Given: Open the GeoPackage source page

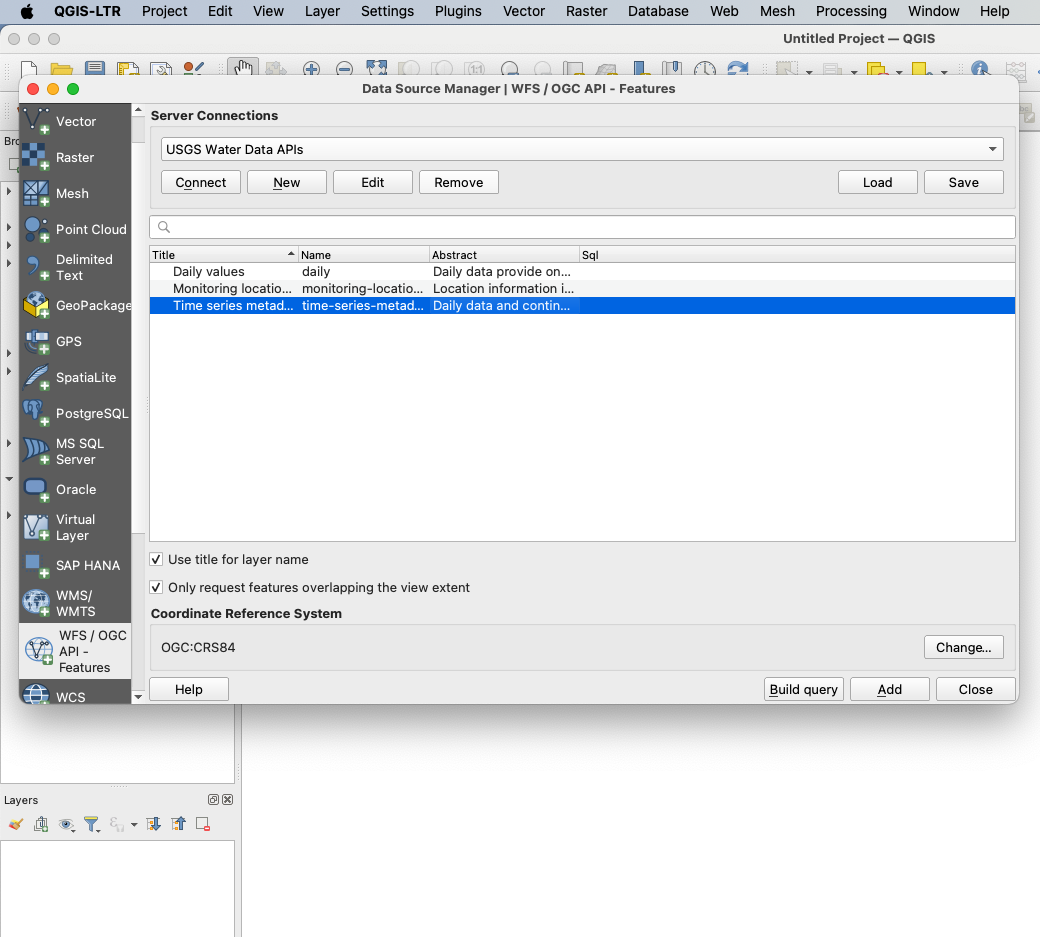Looking at the screenshot, I should [75, 305].
